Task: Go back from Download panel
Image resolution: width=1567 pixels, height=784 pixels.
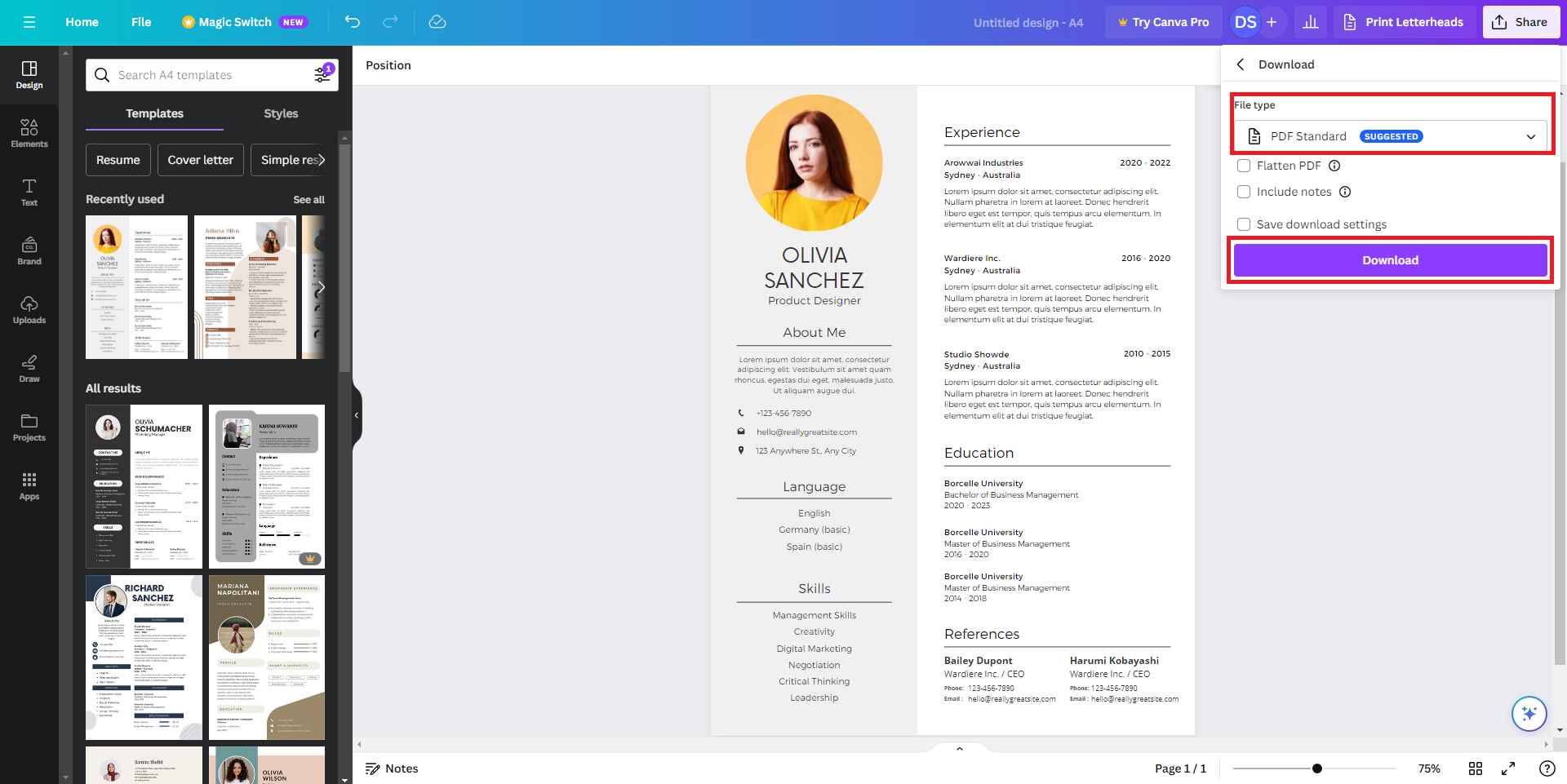Action: pos(1241,64)
